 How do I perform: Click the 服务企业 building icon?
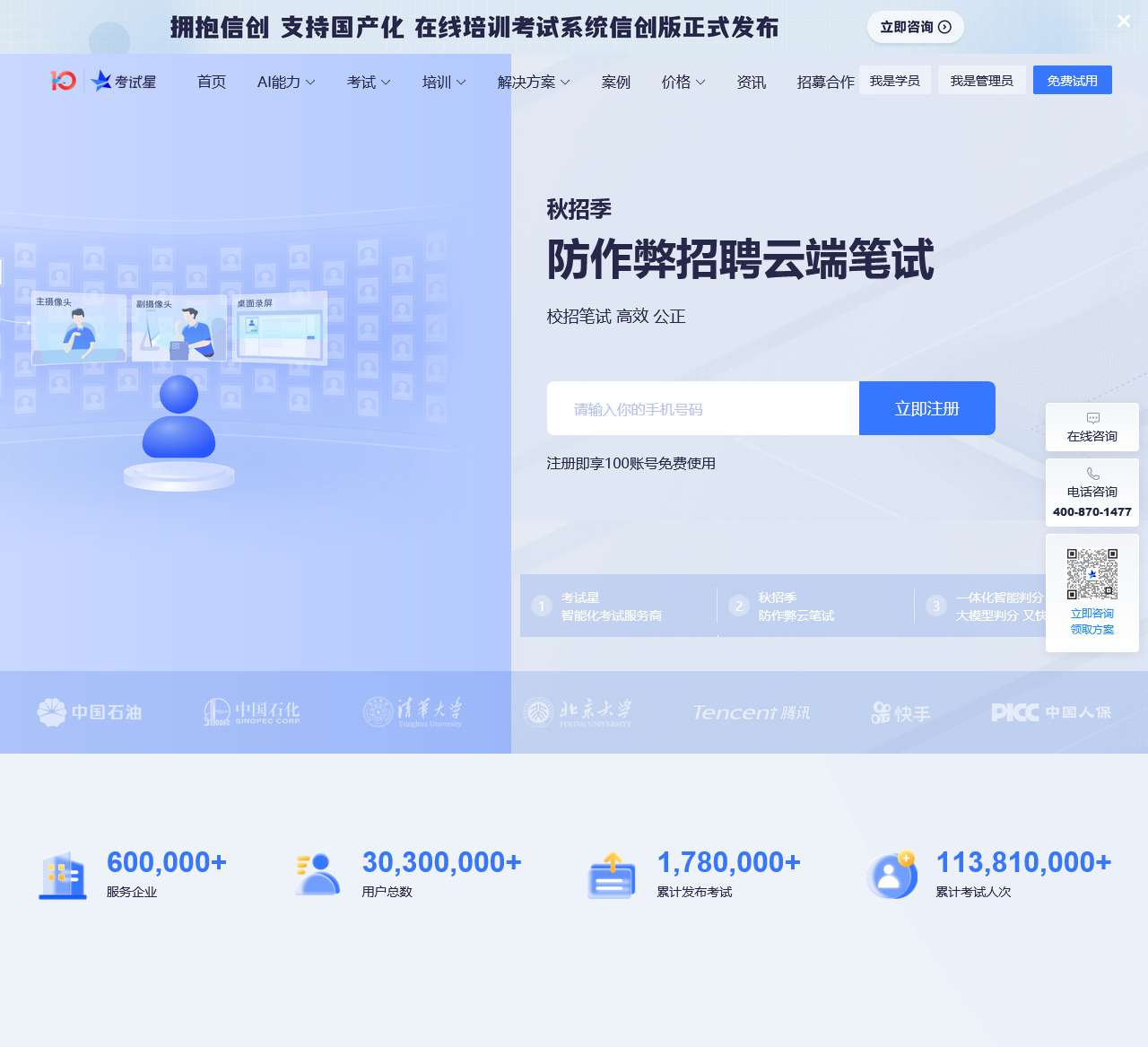[63, 876]
